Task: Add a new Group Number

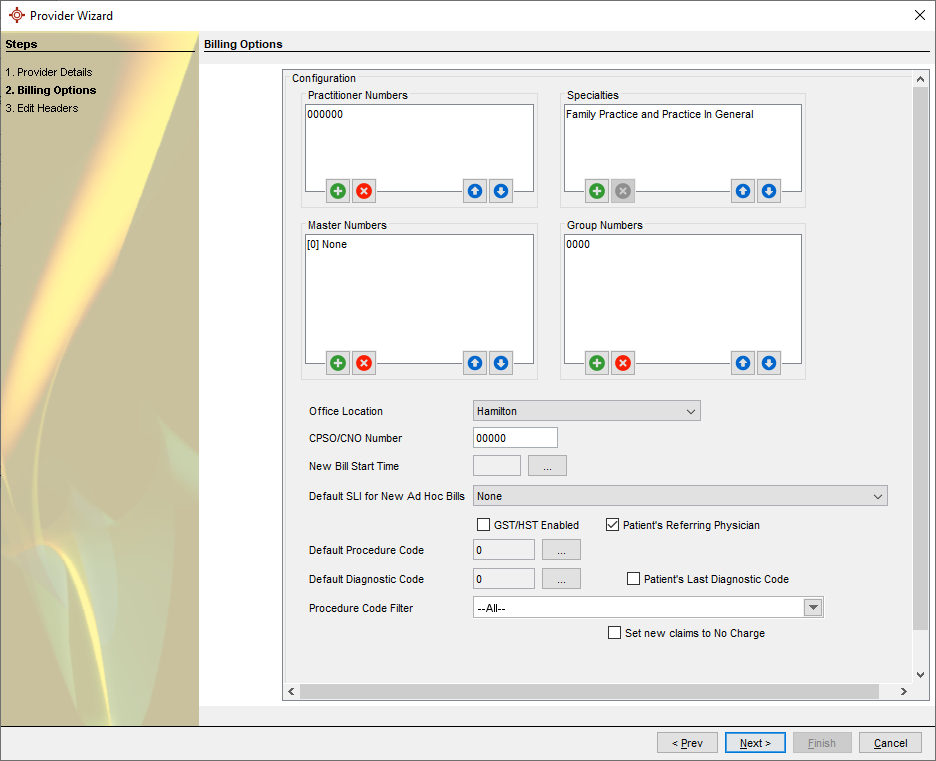Action: (x=597, y=363)
